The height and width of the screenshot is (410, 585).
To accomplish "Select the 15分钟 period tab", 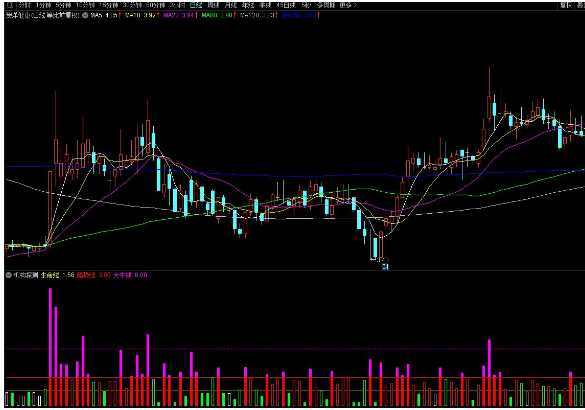I will click(x=109, y=5).
